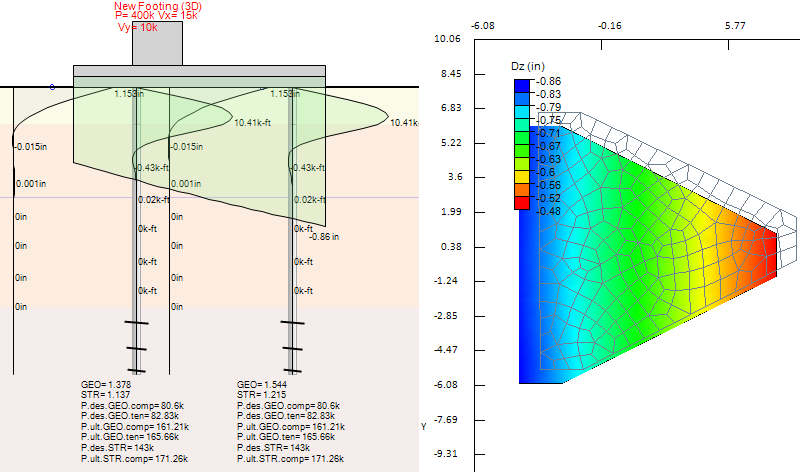Click the '1.99' Y-axis tick label
800x472 pixels.
click(x=451, y=212)
